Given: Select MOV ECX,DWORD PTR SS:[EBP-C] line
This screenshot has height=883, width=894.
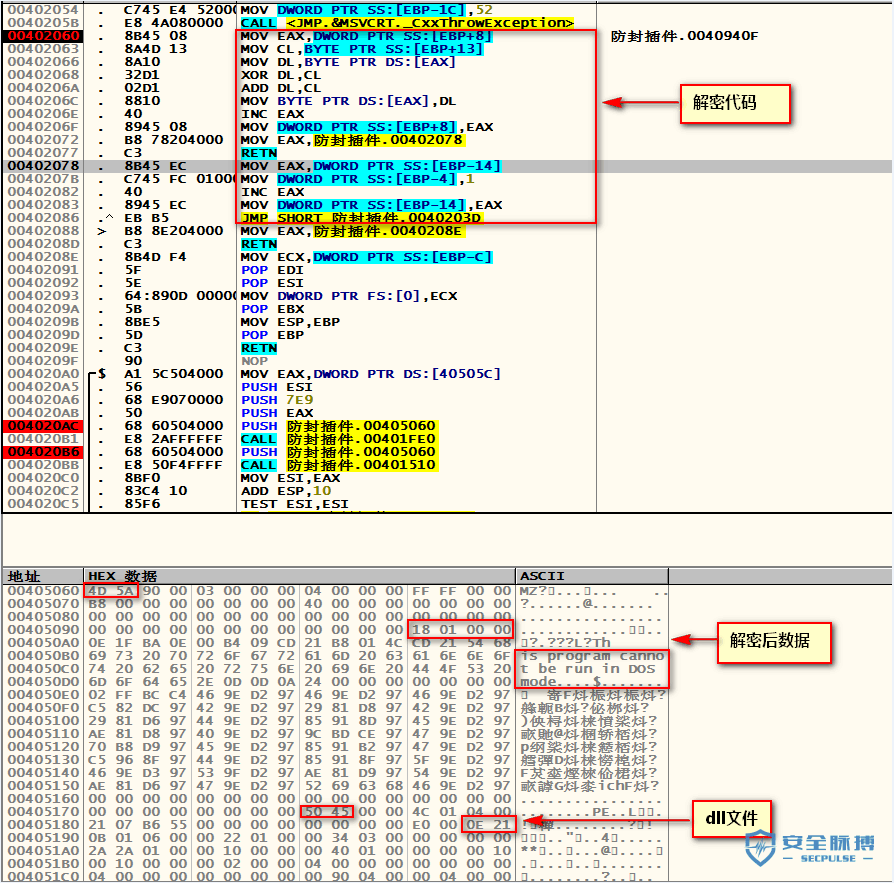Looking at the screenshot, I should (366, 257).
